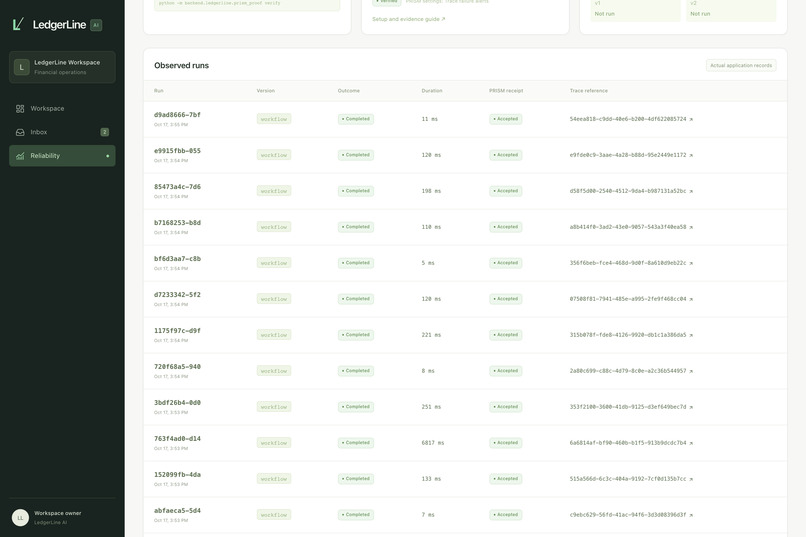
Task: Open external link icon for trace 6a6814af
Action: [x=691, y=443]
